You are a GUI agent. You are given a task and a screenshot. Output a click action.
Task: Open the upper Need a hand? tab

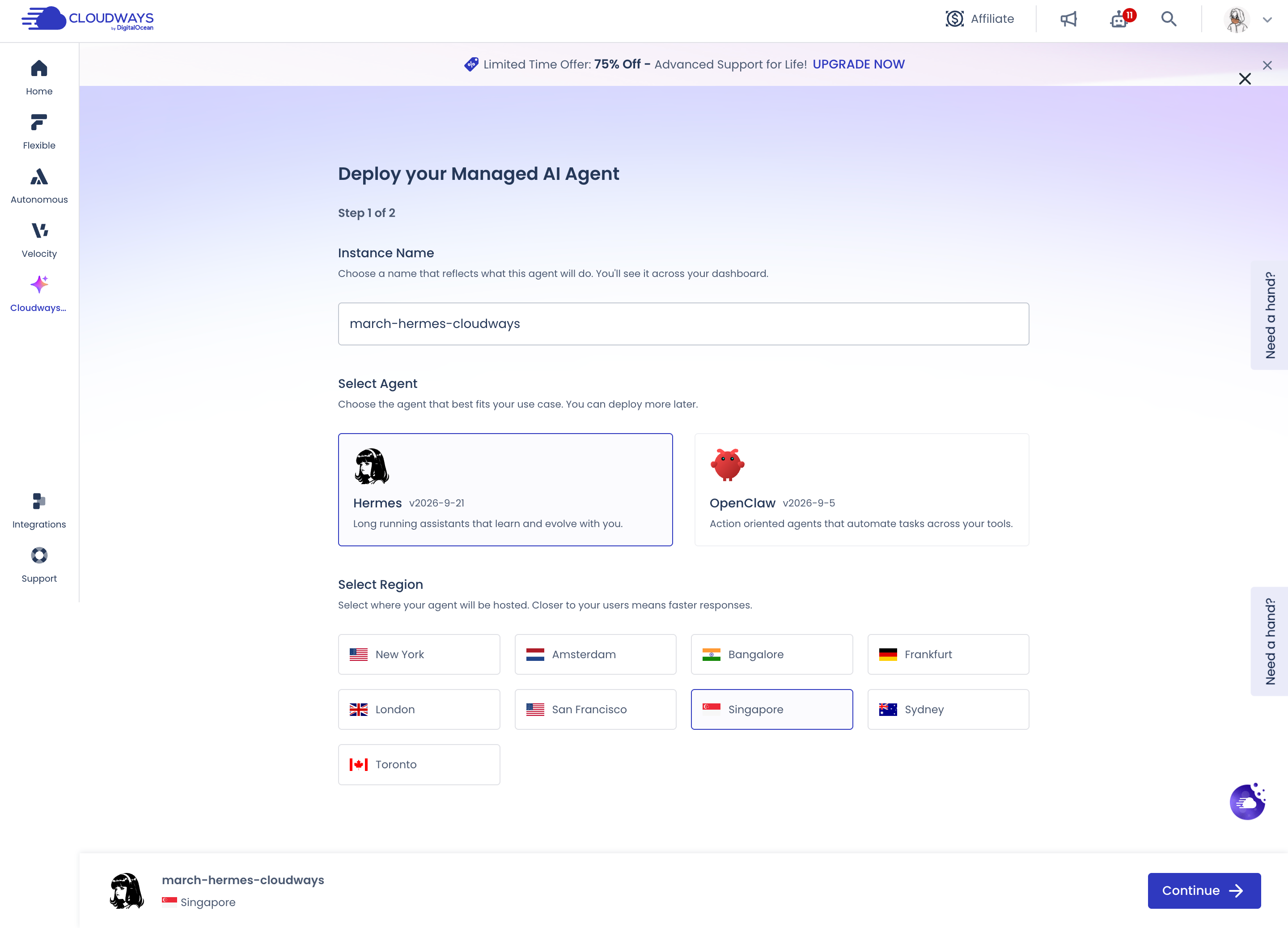(x=1269, y=315)
